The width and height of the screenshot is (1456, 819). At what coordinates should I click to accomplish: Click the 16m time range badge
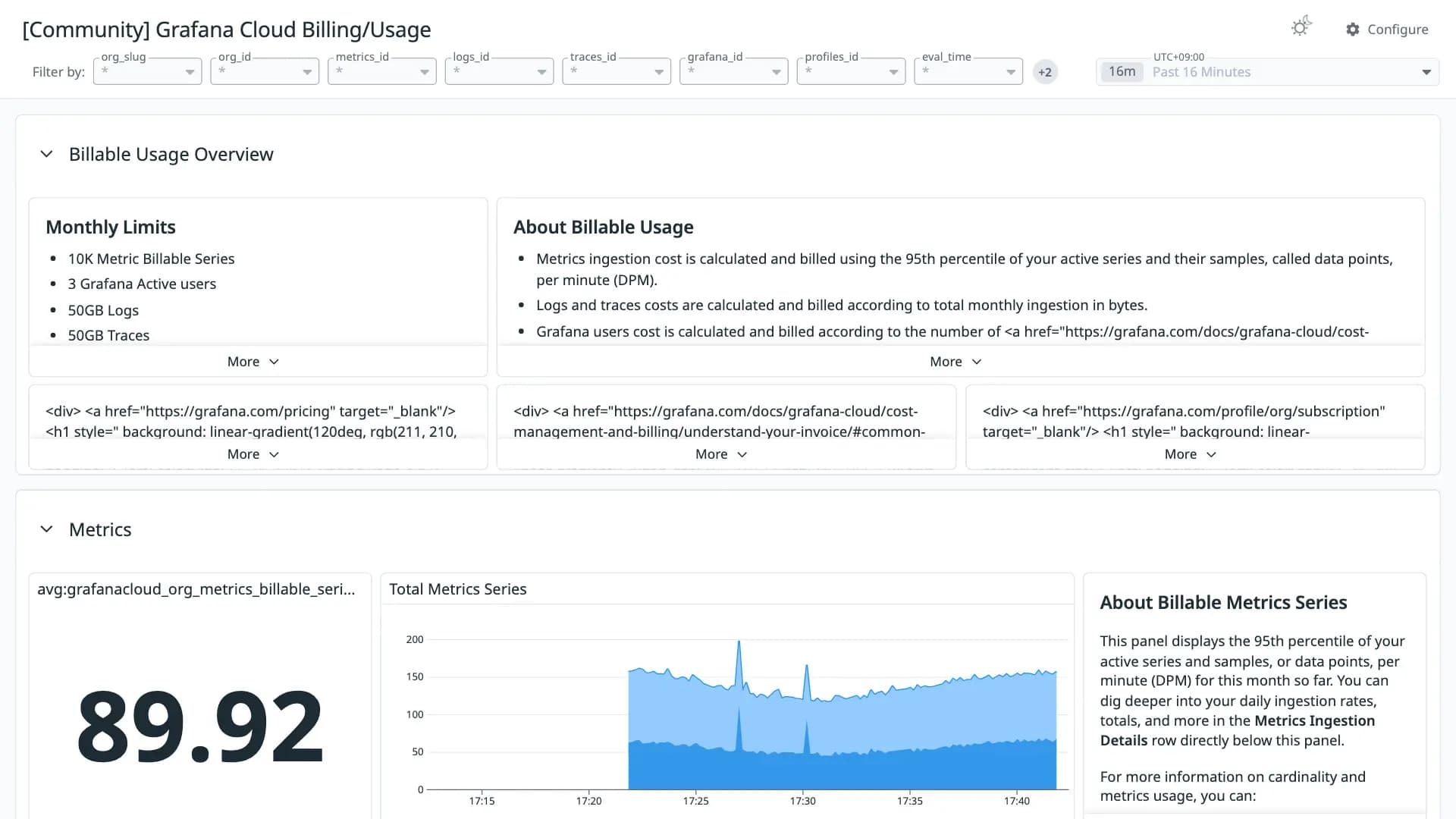(1122, 71)
